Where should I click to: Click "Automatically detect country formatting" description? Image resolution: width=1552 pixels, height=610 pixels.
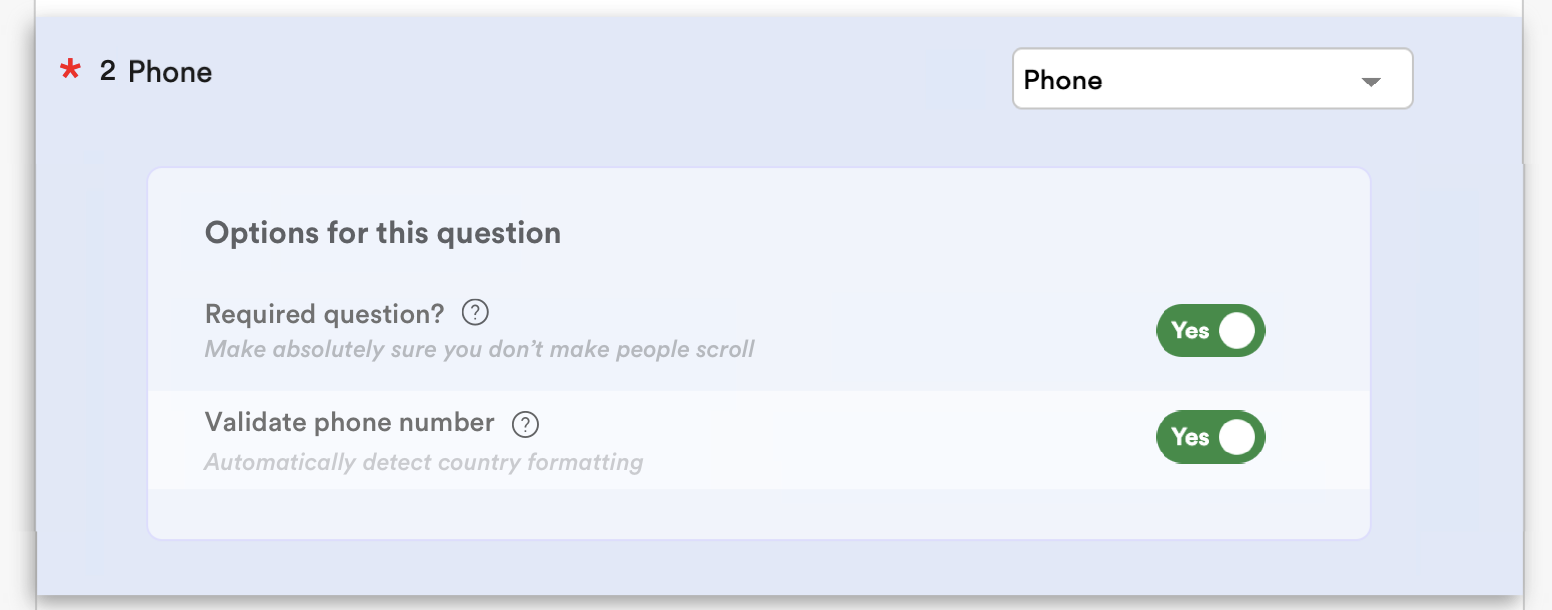click(x=423, y=463)
